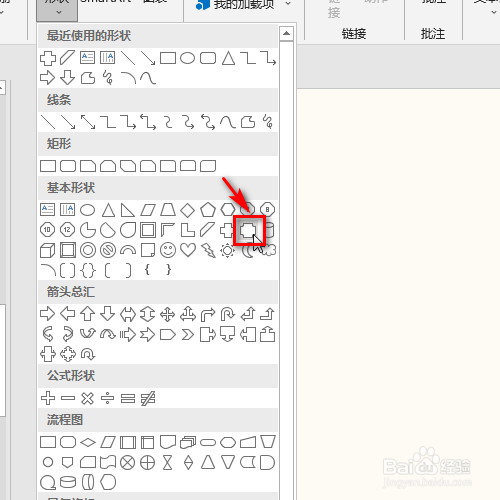Image resolution: width=500 pixels, height=500 pixels.
Task: Select the Pie shape in Basic Shapes
Action: [88, 230]
